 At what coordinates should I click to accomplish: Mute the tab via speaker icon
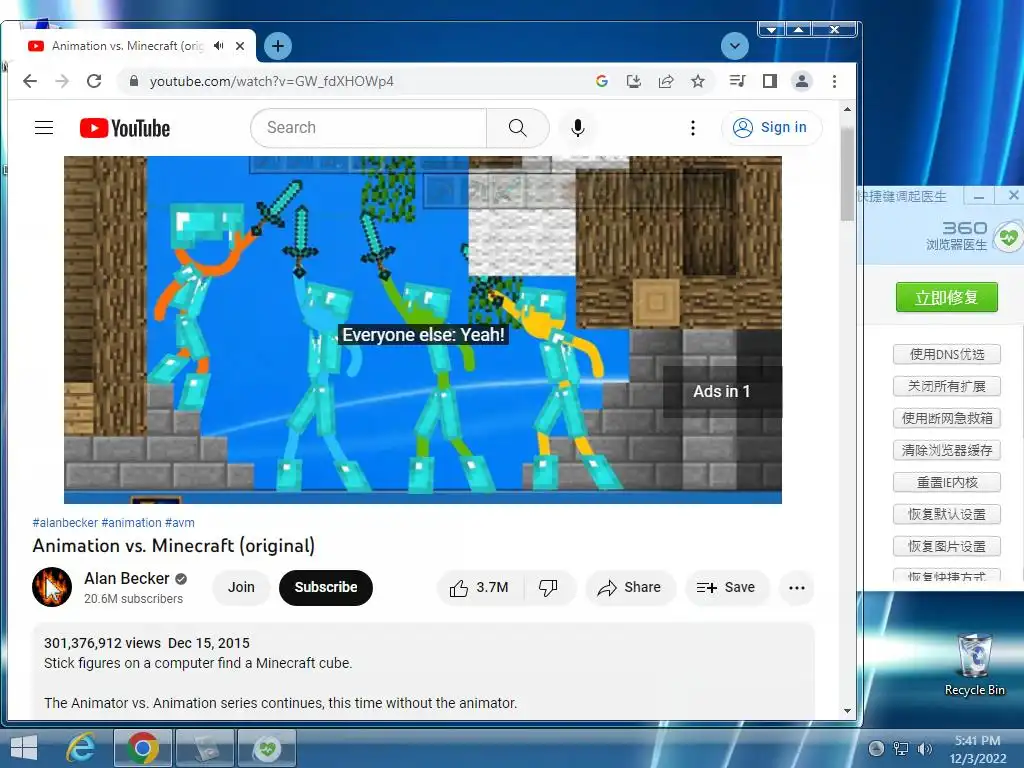[219, 46]
